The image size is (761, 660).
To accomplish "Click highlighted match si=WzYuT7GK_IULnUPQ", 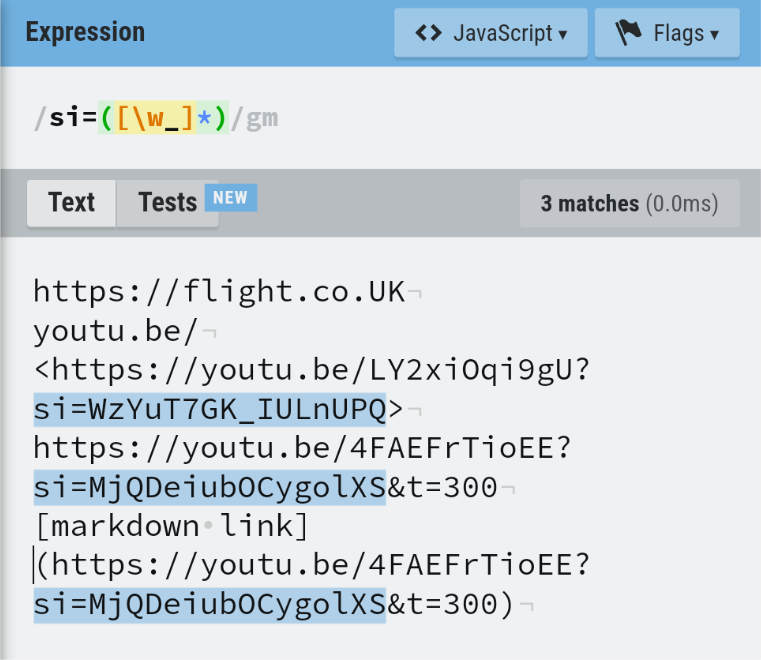I will (209, 408).
